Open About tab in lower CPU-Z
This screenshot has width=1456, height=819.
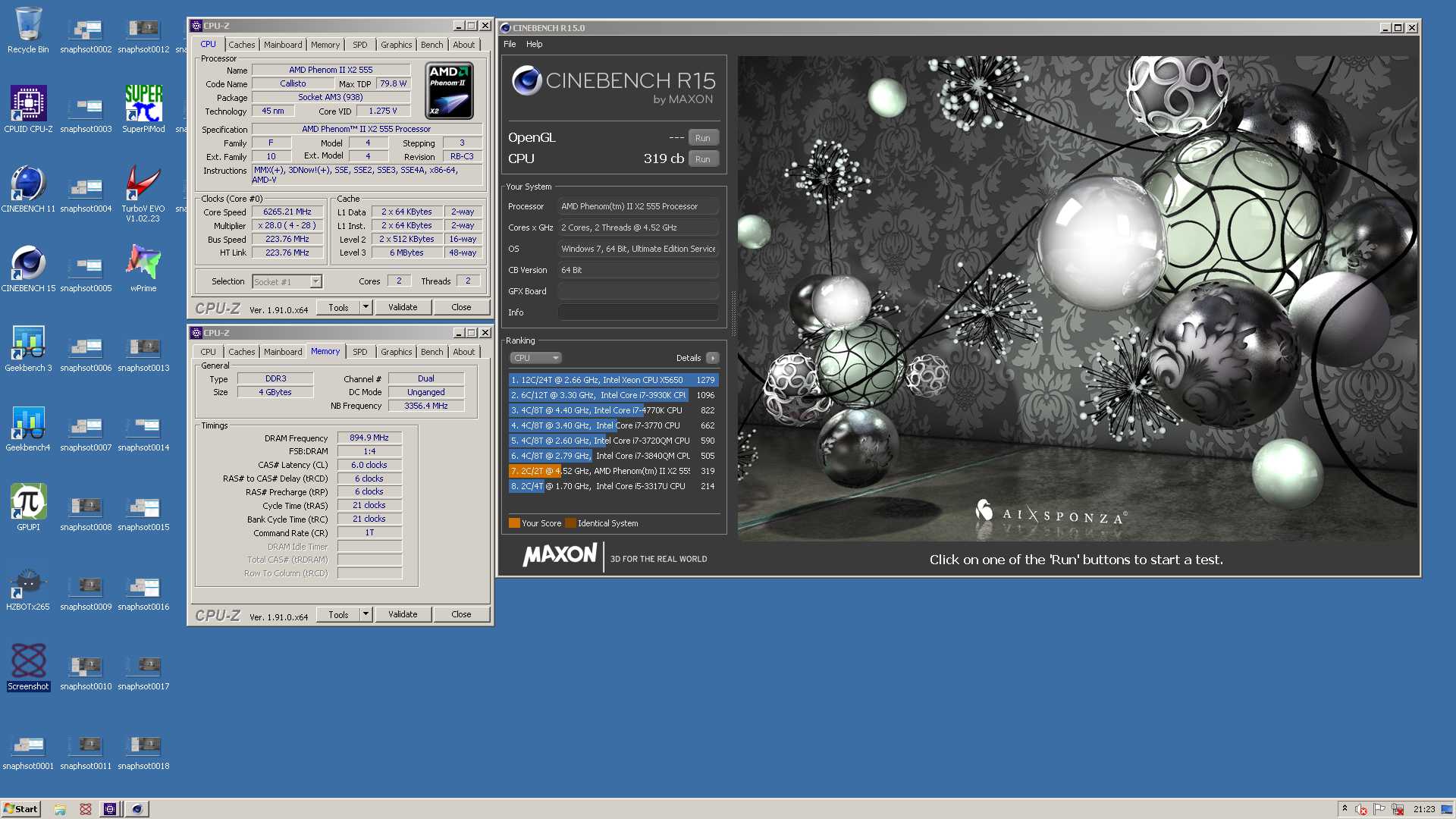click(x=464, y=352)
